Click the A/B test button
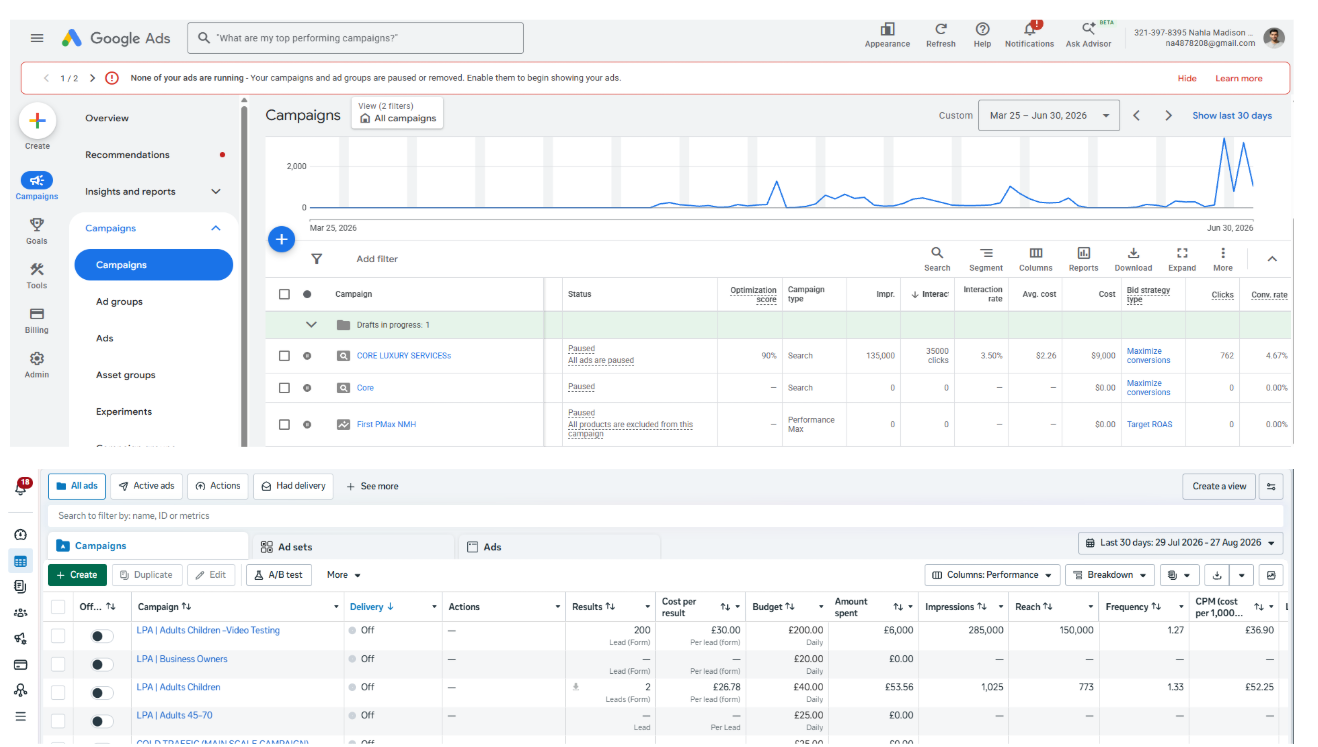 [280, 575]
